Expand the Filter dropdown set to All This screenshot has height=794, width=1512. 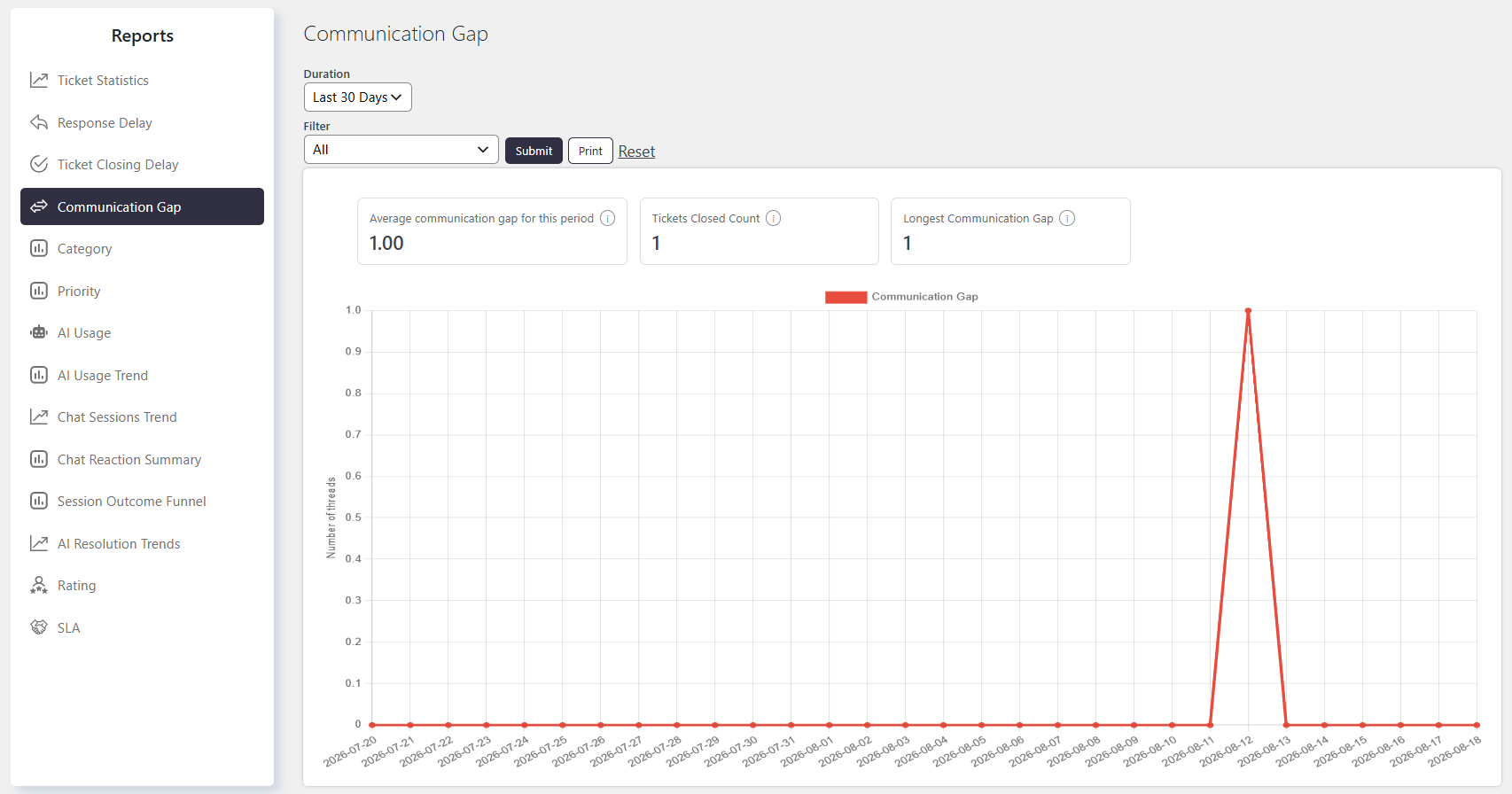point(401,150)
